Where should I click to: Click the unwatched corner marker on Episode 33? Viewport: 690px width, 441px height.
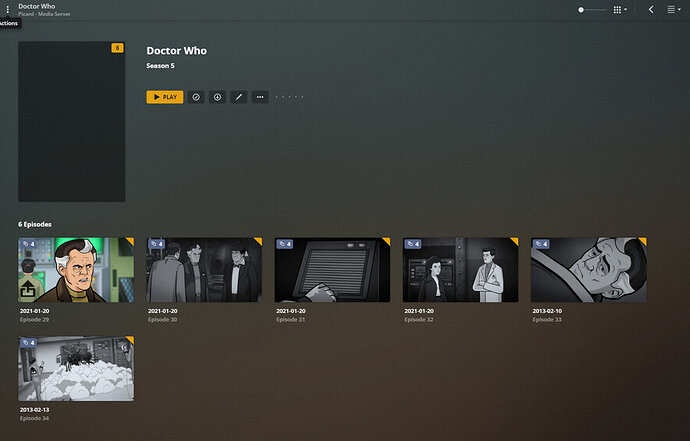point(643,241)
